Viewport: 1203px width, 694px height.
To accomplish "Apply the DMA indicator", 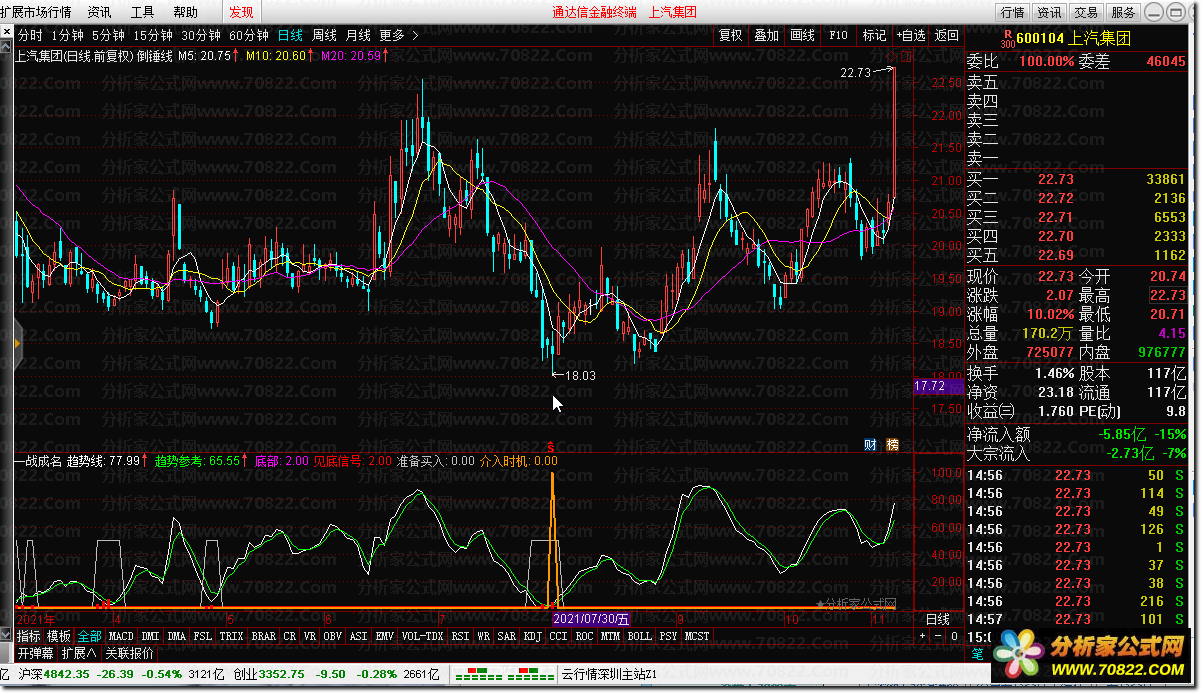I will coord(177,636).
